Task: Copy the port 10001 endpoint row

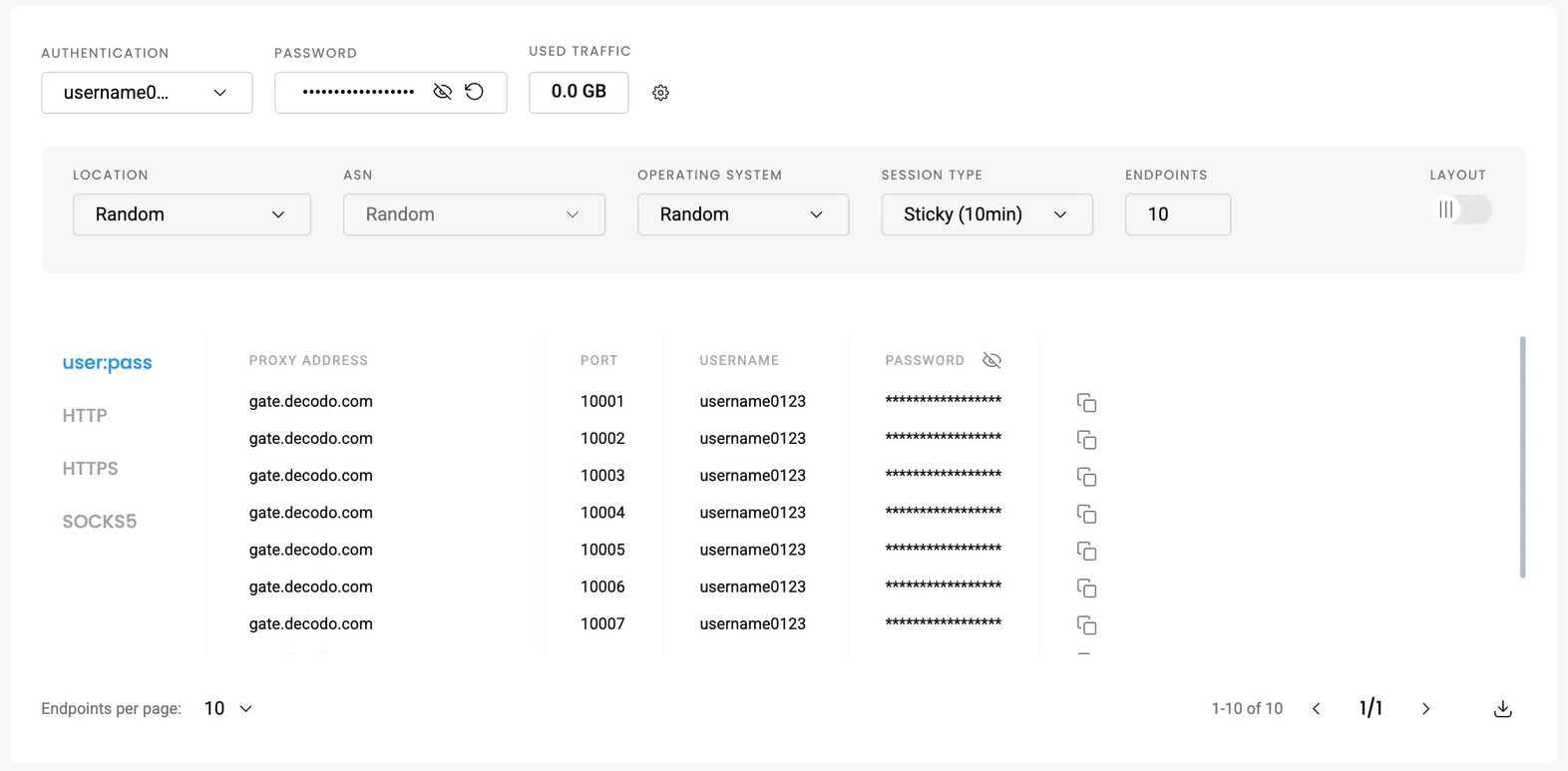Action: pos(1086,403)
